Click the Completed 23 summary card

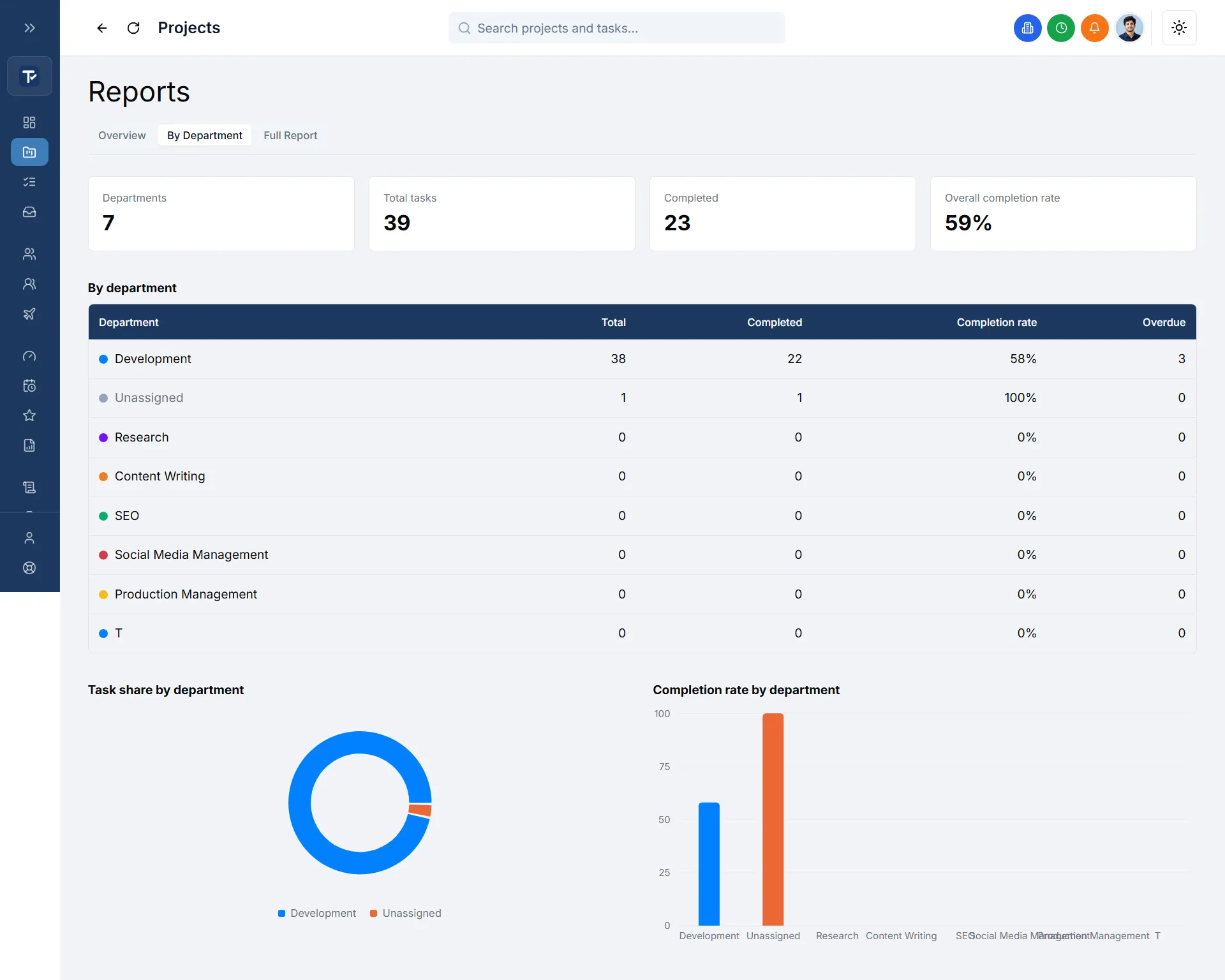point(783,214)
